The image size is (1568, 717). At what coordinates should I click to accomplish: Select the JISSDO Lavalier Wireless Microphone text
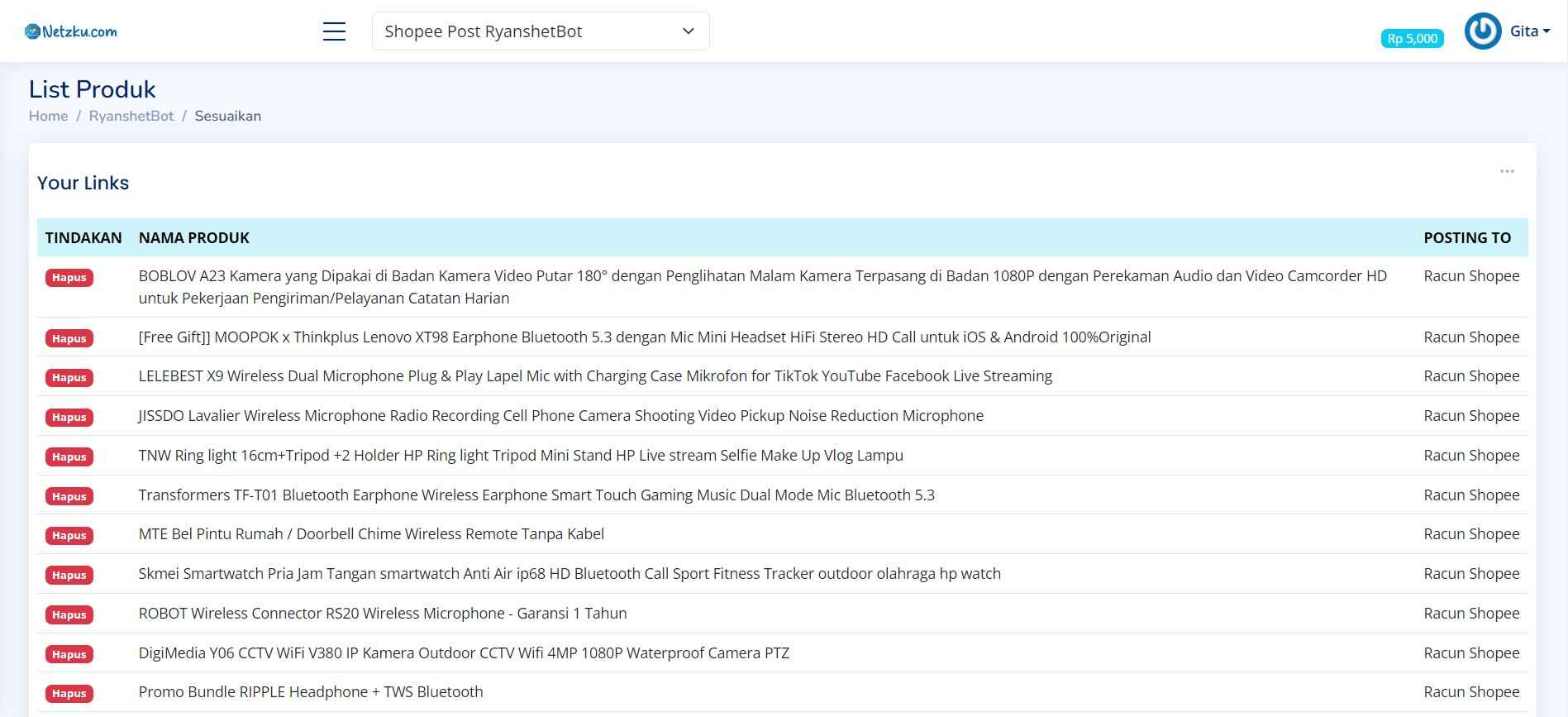[561, 415]
